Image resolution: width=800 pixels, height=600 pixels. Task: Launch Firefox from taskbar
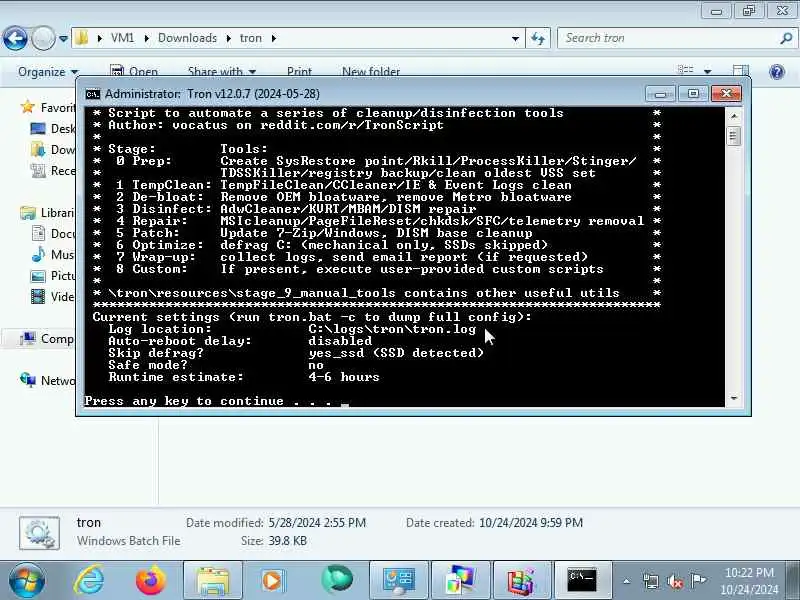coord(151,581)
